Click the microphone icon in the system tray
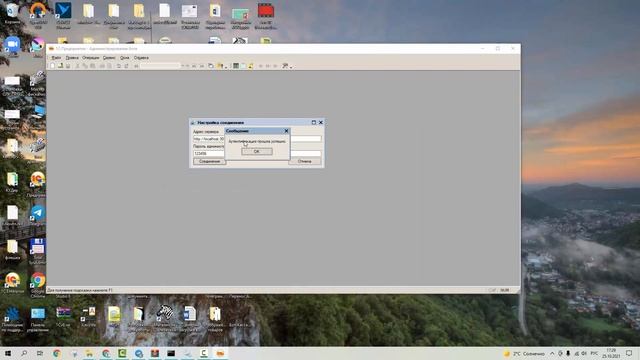Screen dimensions: 640x360 [568, 353]
